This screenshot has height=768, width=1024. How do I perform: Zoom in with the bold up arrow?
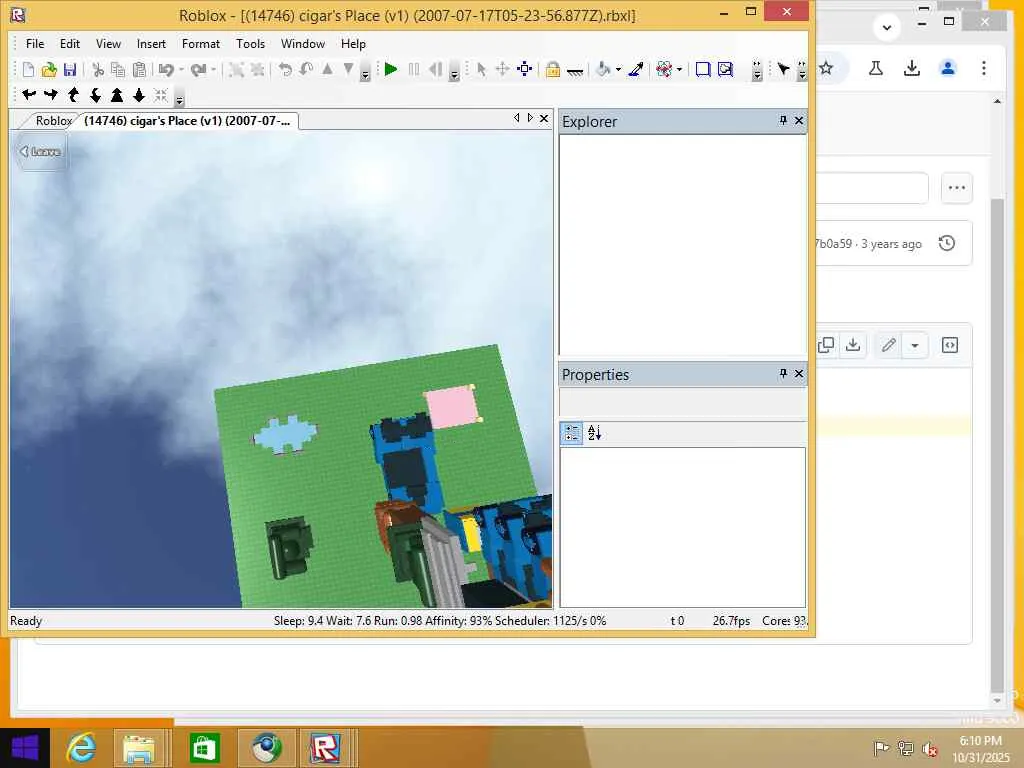117,95
